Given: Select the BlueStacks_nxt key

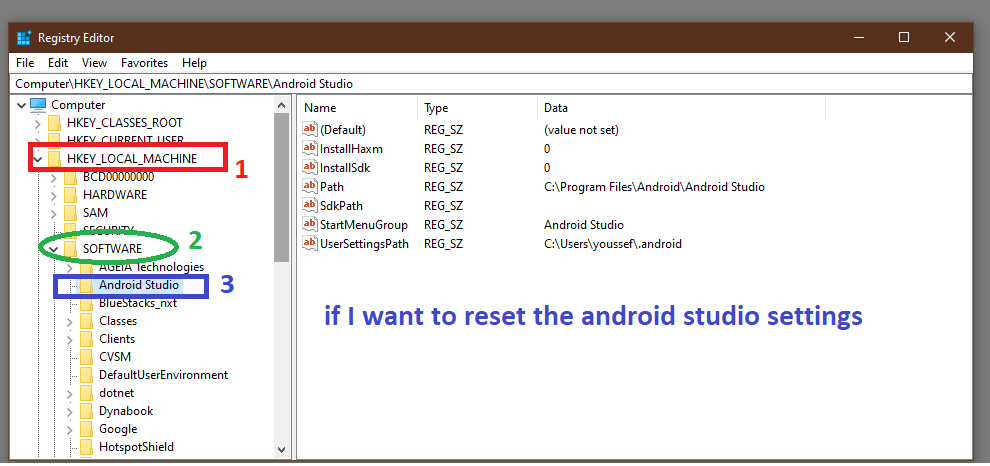Looking at the screenshot, I should (138, 303).
